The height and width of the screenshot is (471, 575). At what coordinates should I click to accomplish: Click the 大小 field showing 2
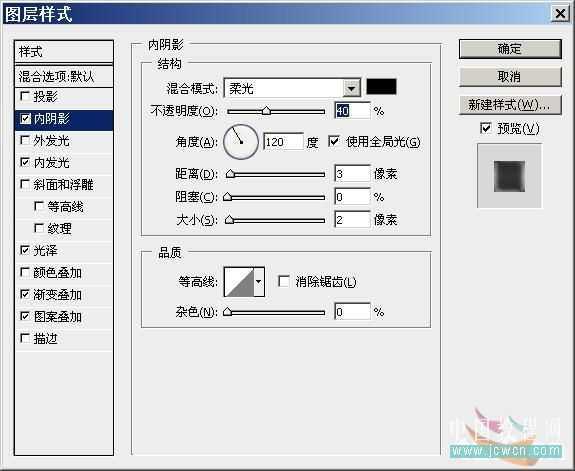click(352, 220)
